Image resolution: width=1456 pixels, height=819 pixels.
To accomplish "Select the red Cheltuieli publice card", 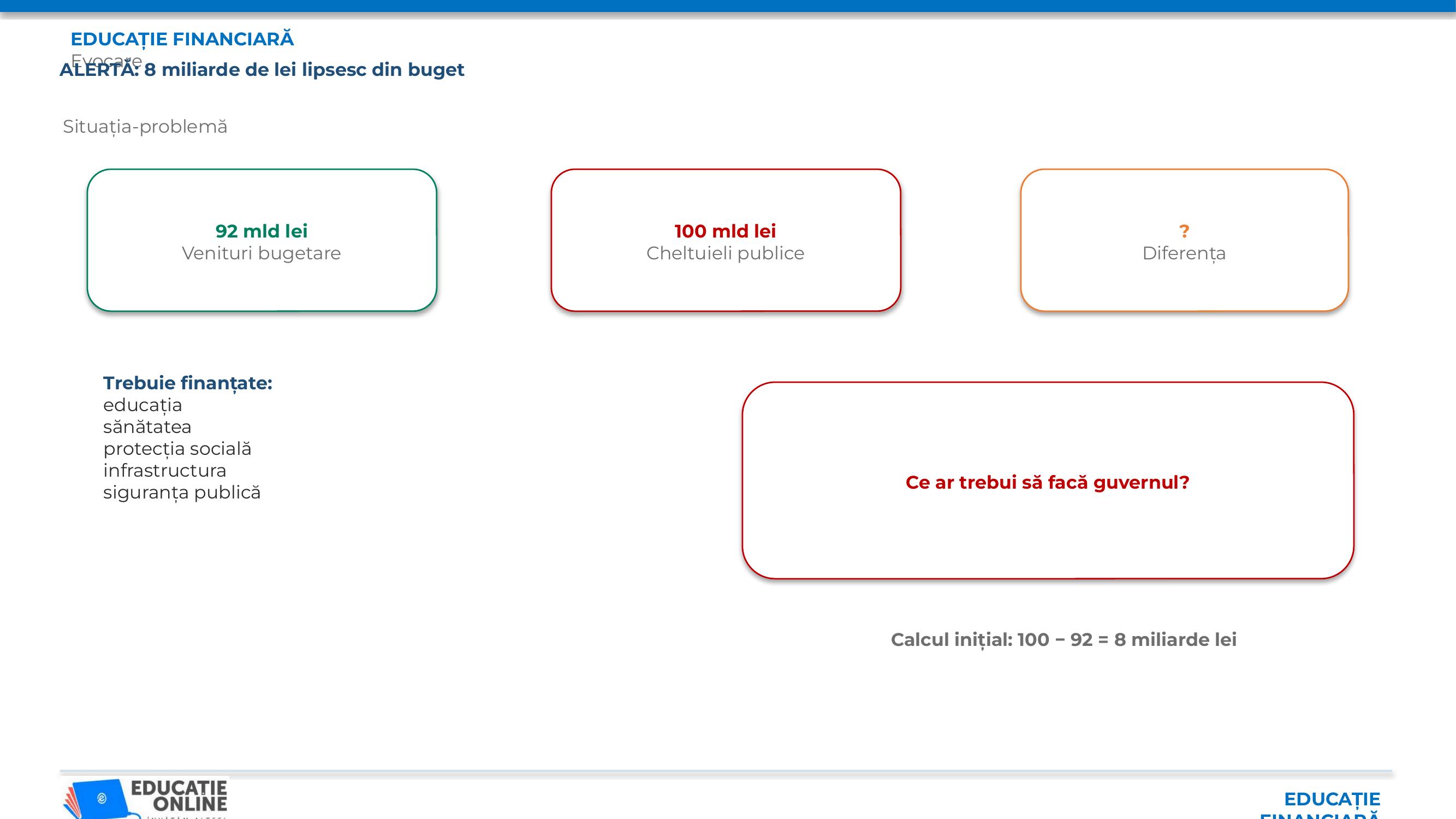I will (x=726, y=240).
